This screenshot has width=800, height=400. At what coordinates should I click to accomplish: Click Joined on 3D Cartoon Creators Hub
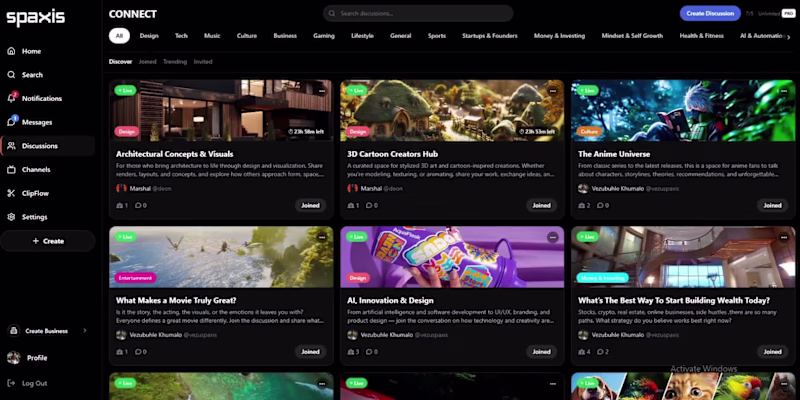tap(541, 206)
